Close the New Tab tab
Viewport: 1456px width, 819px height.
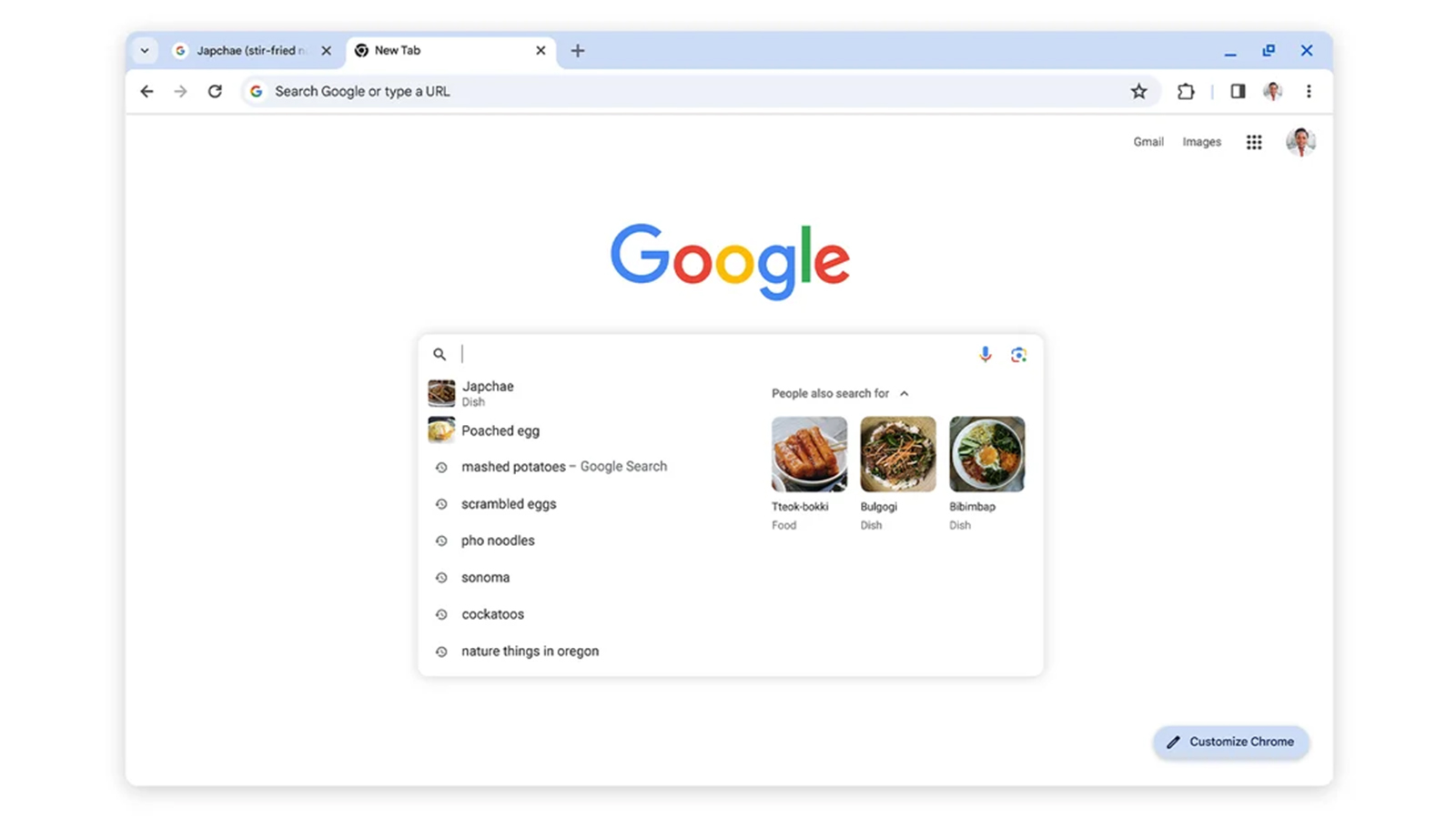click(541, 51)
